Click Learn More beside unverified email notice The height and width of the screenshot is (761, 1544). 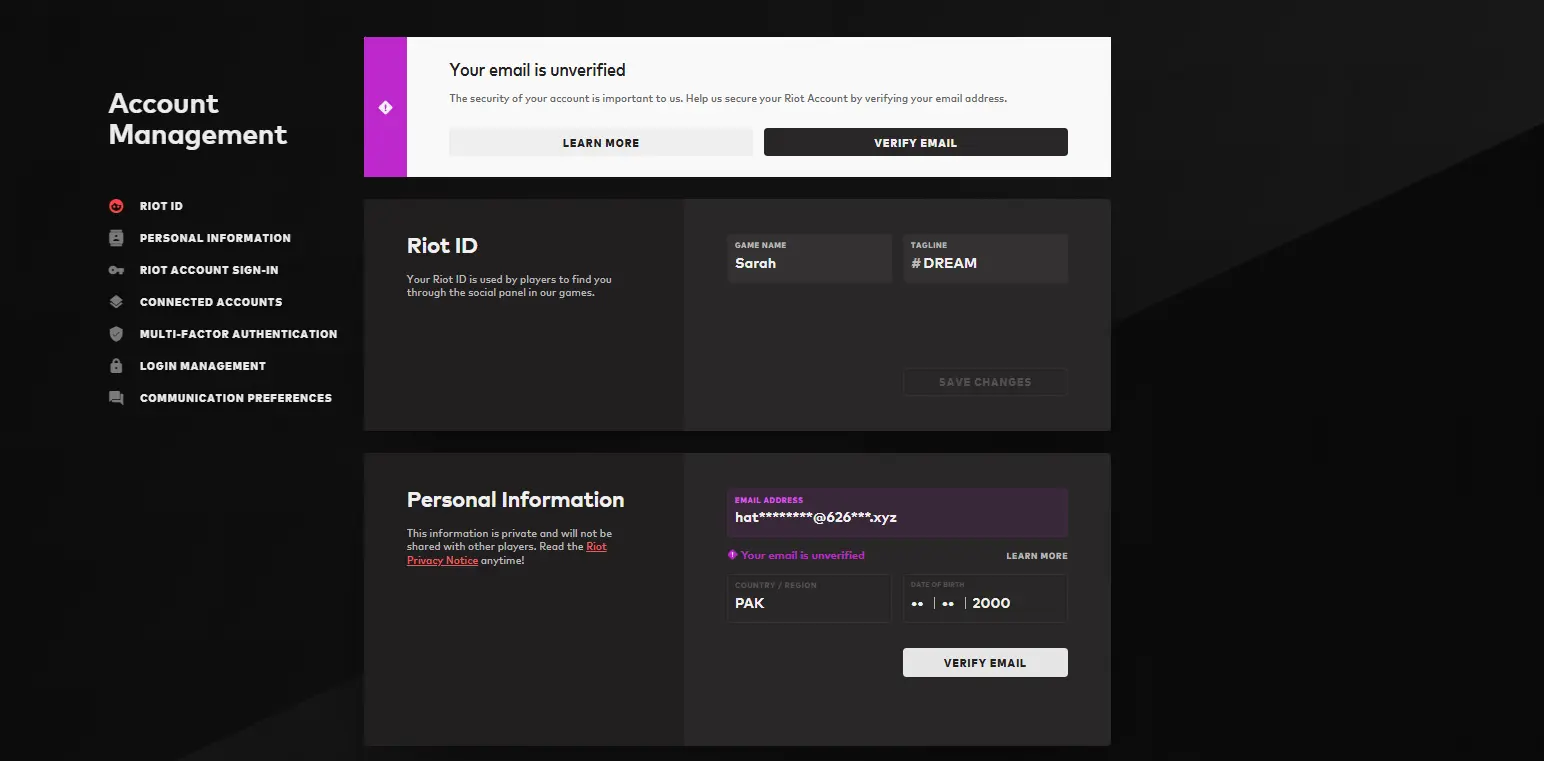click(1036, 556)
